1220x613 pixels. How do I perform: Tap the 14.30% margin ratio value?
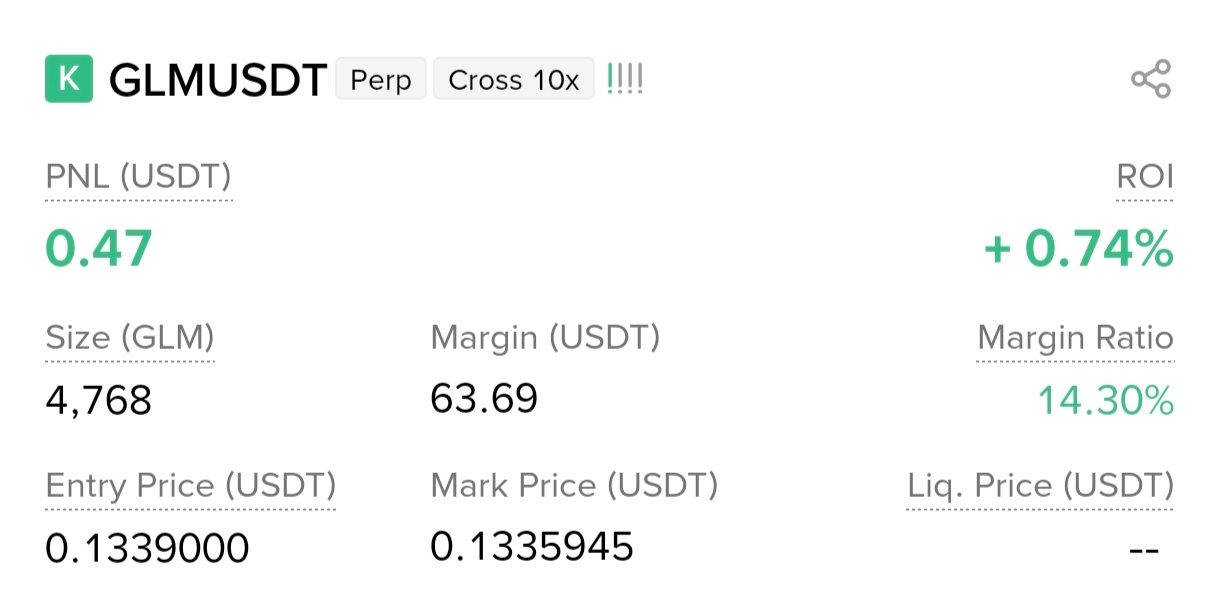tap(1105, 402)
